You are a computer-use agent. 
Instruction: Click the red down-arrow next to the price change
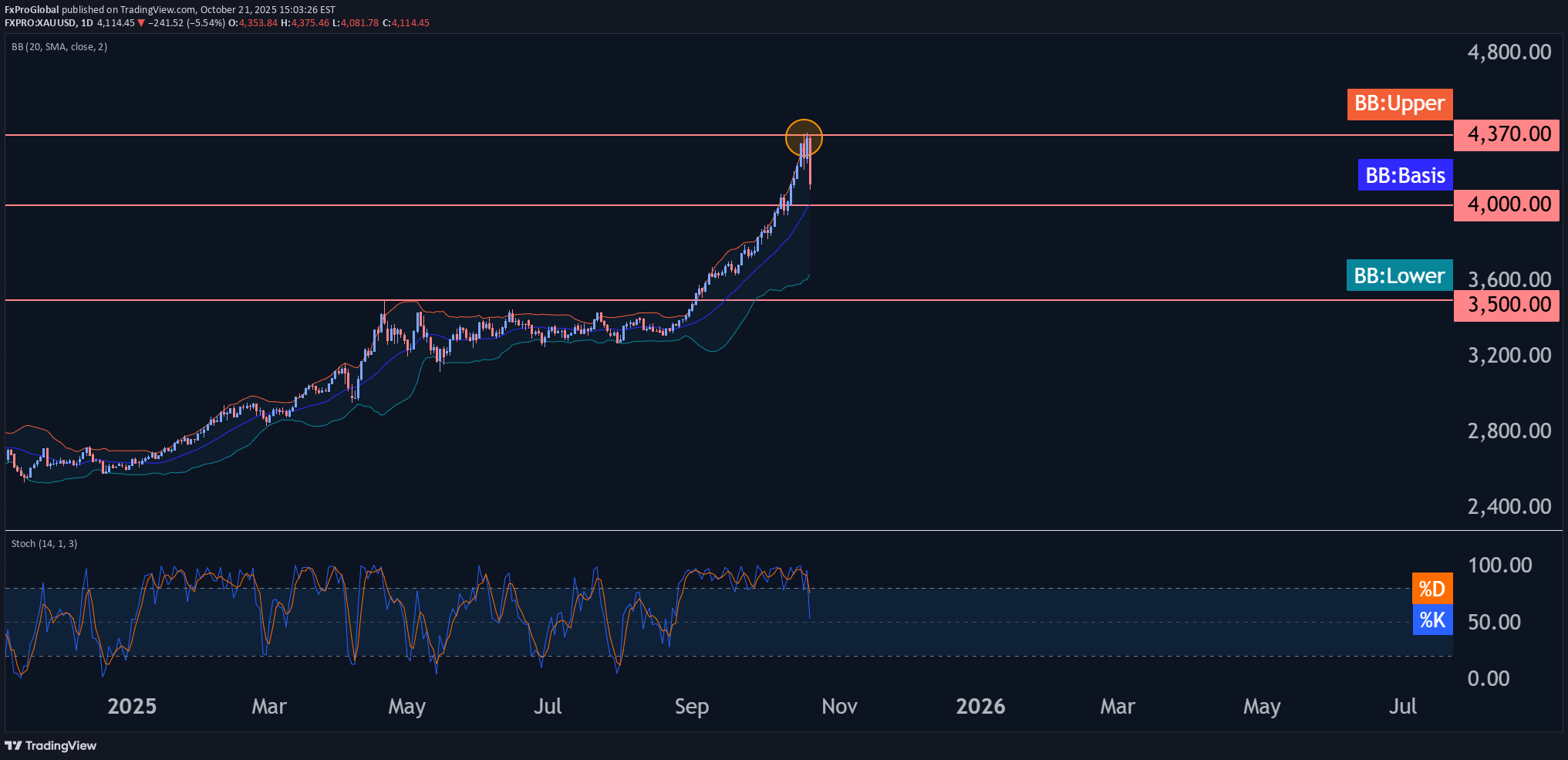click(x=141, y=23)
